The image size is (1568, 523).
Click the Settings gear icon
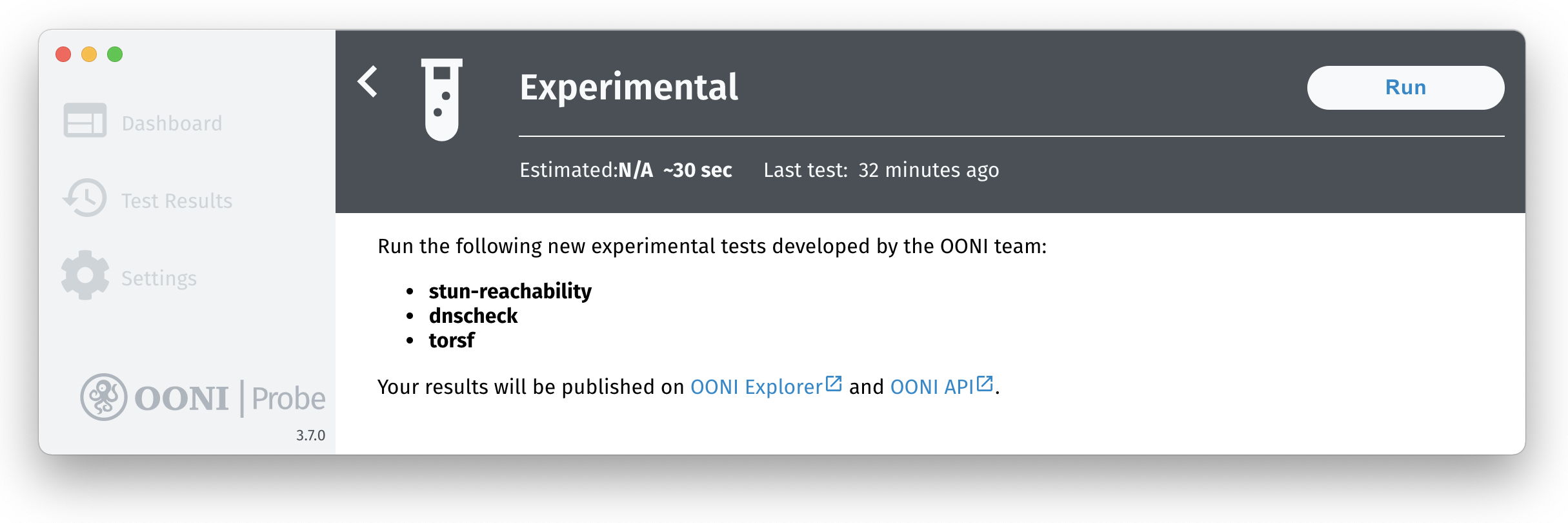coord(85,276)
